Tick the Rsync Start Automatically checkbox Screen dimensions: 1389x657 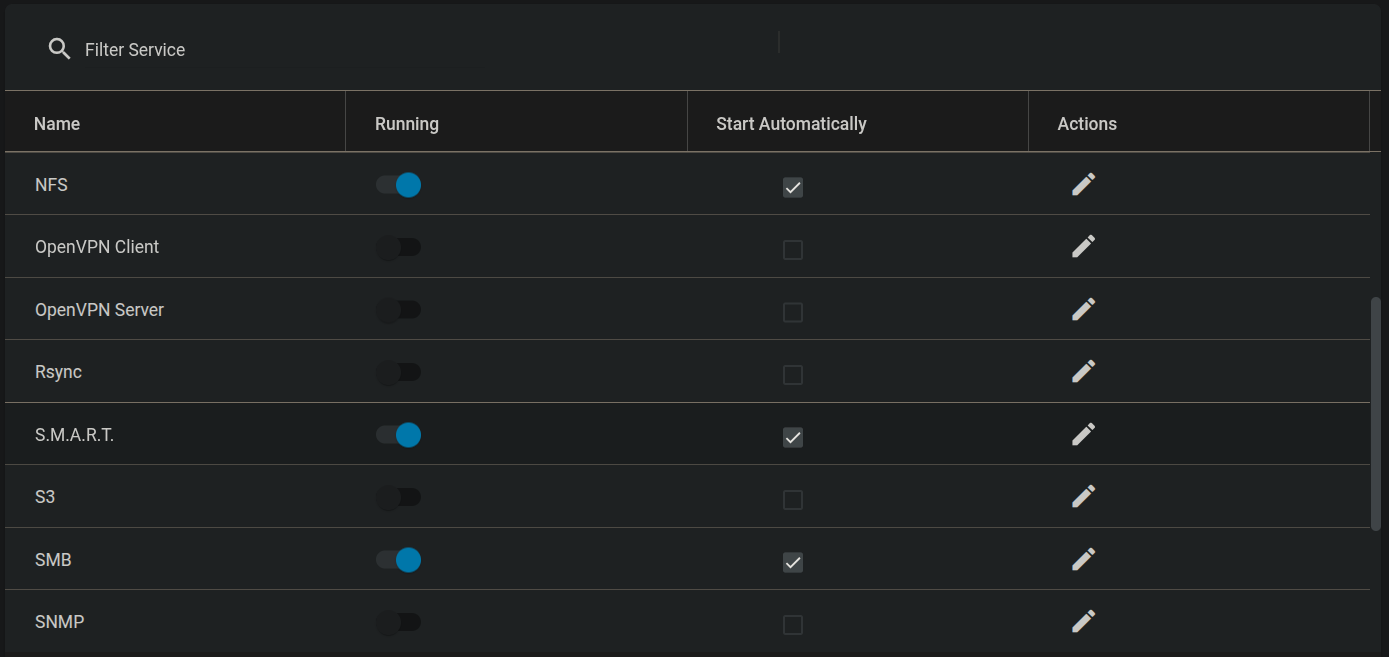pyautogui.click(x=793, y=375)
